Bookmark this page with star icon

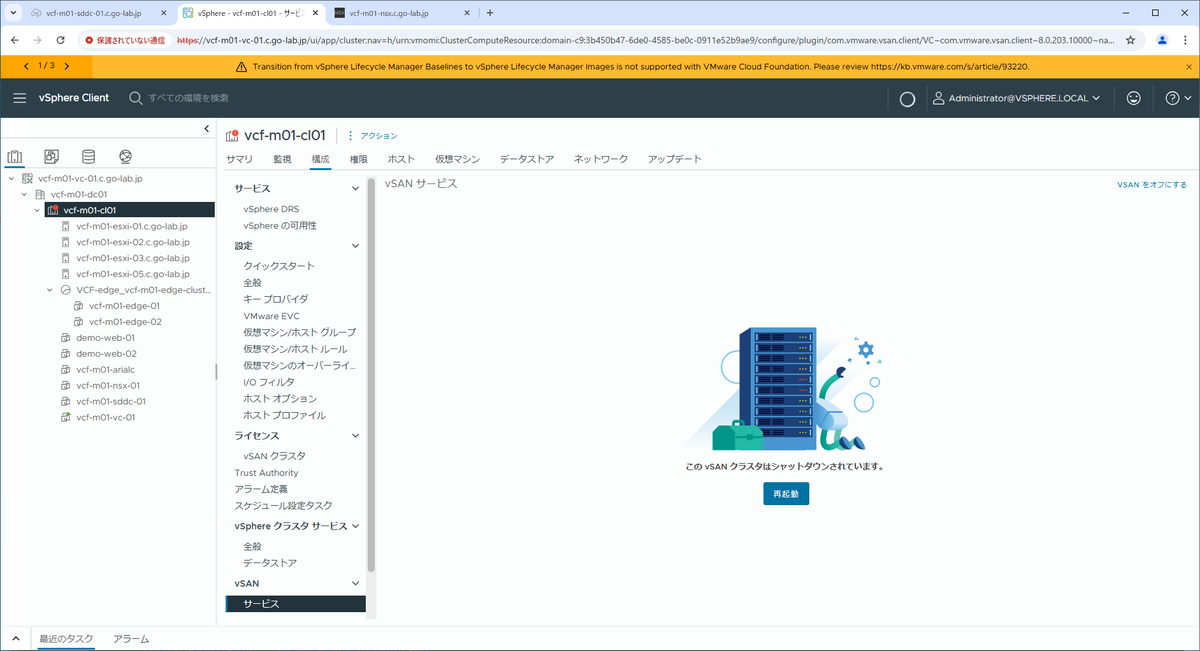1131,40
